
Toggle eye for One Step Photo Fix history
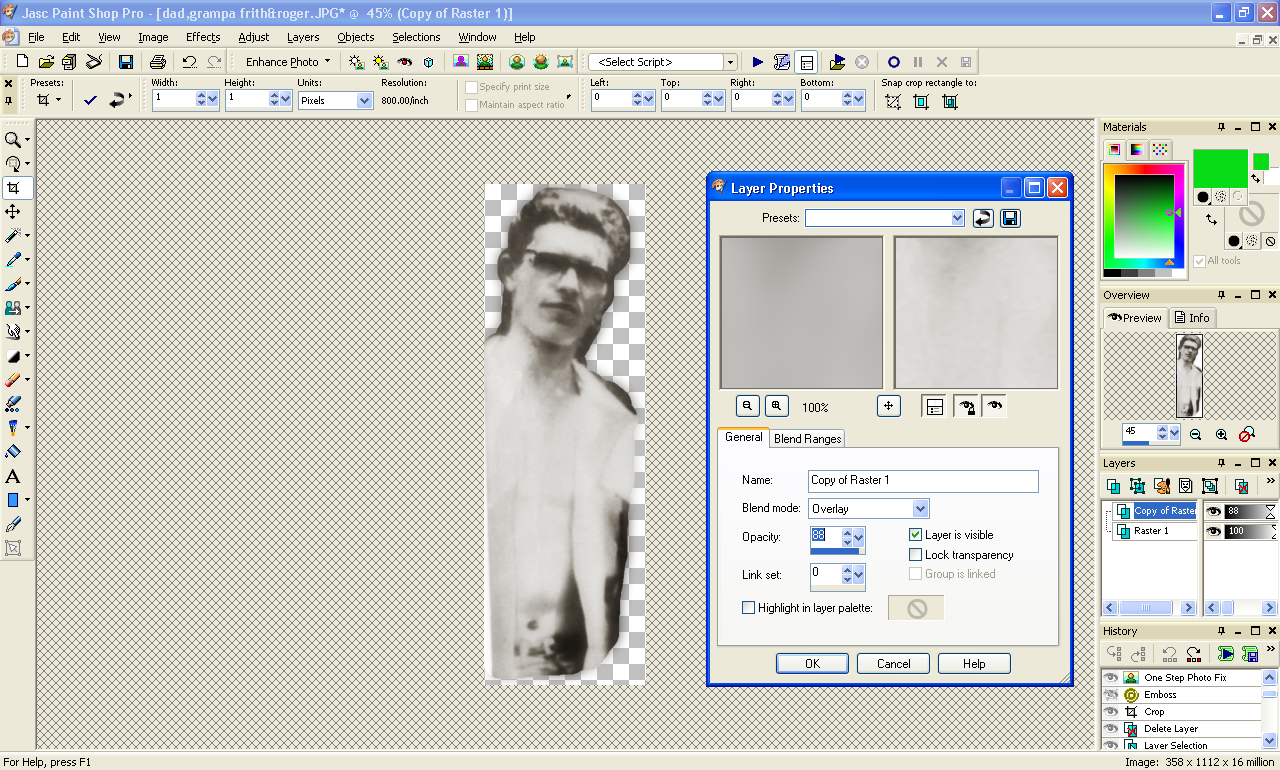pos(1110,678)
